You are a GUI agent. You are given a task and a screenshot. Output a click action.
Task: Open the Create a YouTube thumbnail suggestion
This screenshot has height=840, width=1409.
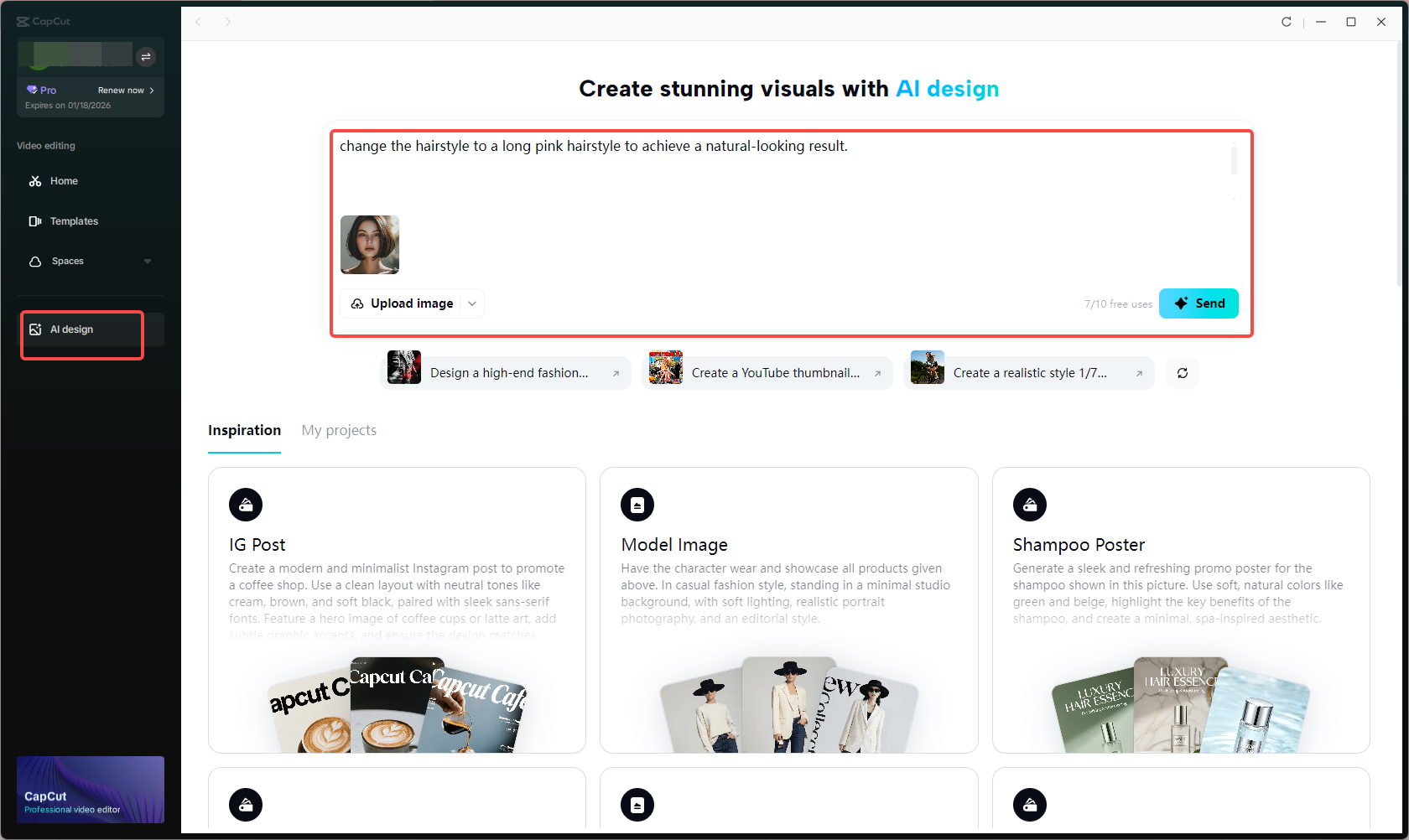766,372
